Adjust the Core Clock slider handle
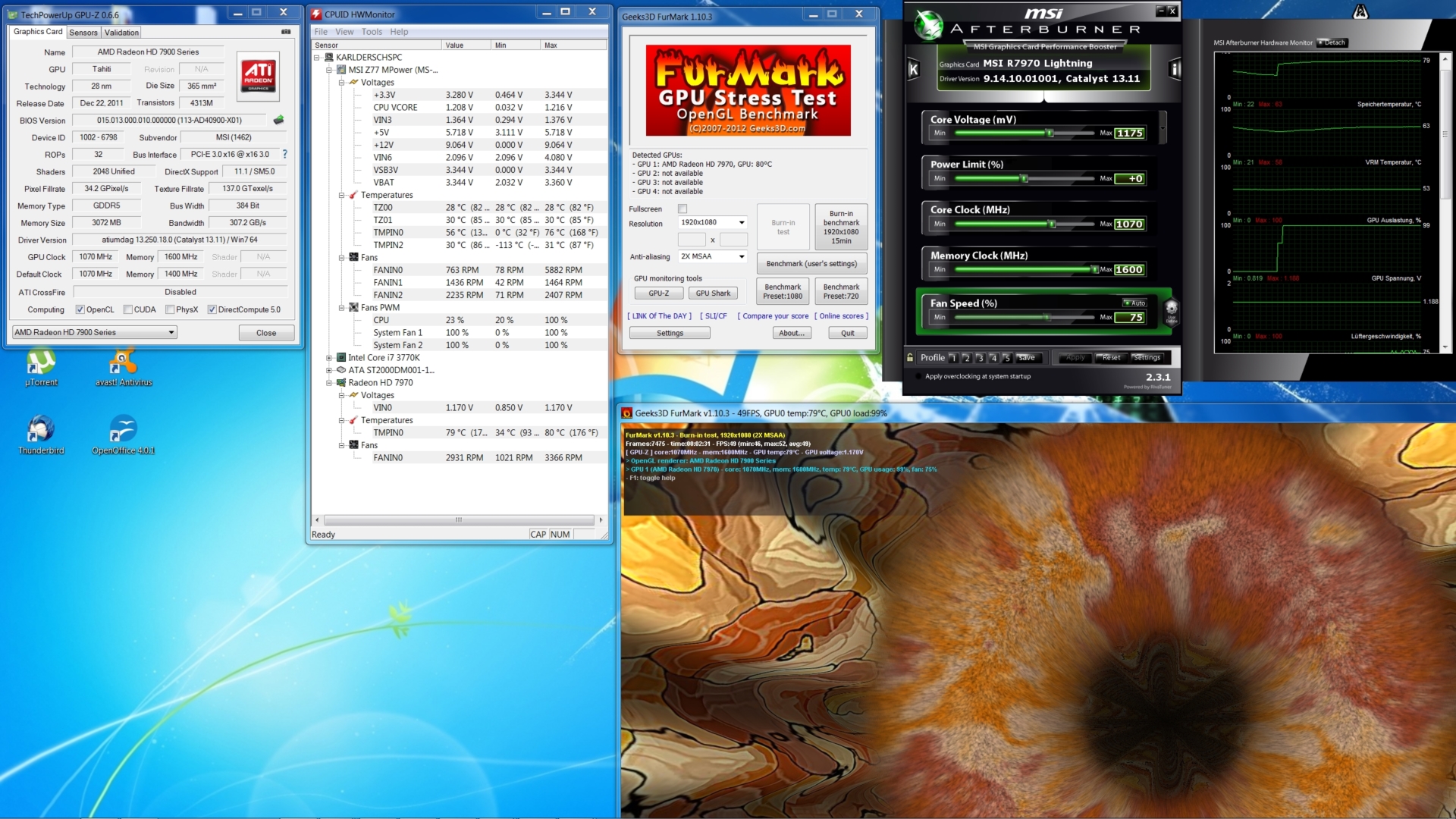The height and width of the screenshot is (819, 1456). [1052, 224]
